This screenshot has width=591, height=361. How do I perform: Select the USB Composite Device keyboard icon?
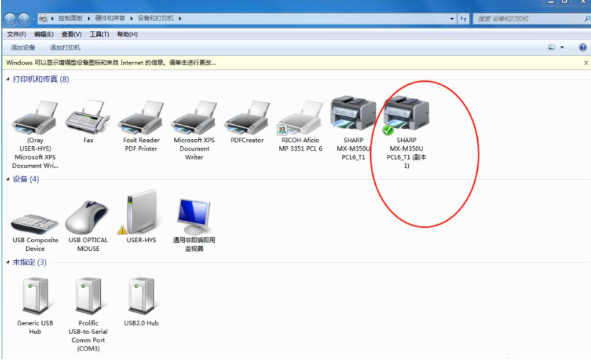35,223
